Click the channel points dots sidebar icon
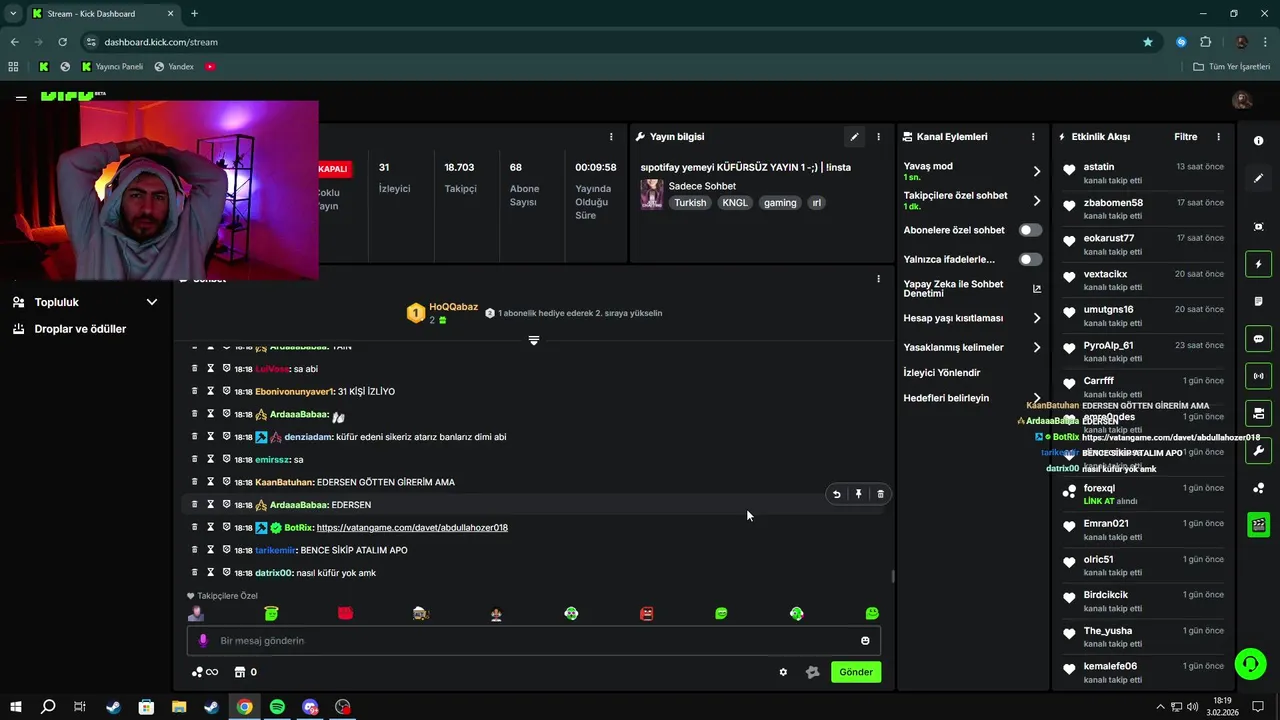Viewport: 1280px width, 720px height. [1258, 488]
